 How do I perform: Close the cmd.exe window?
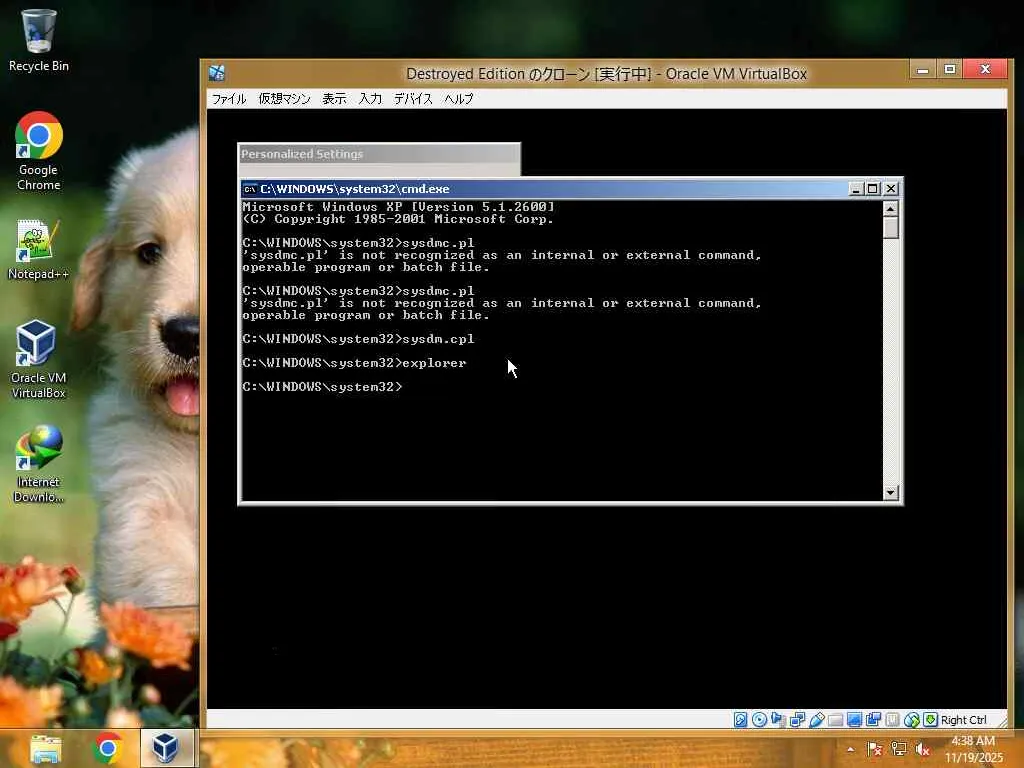click(x=891, y=189)
